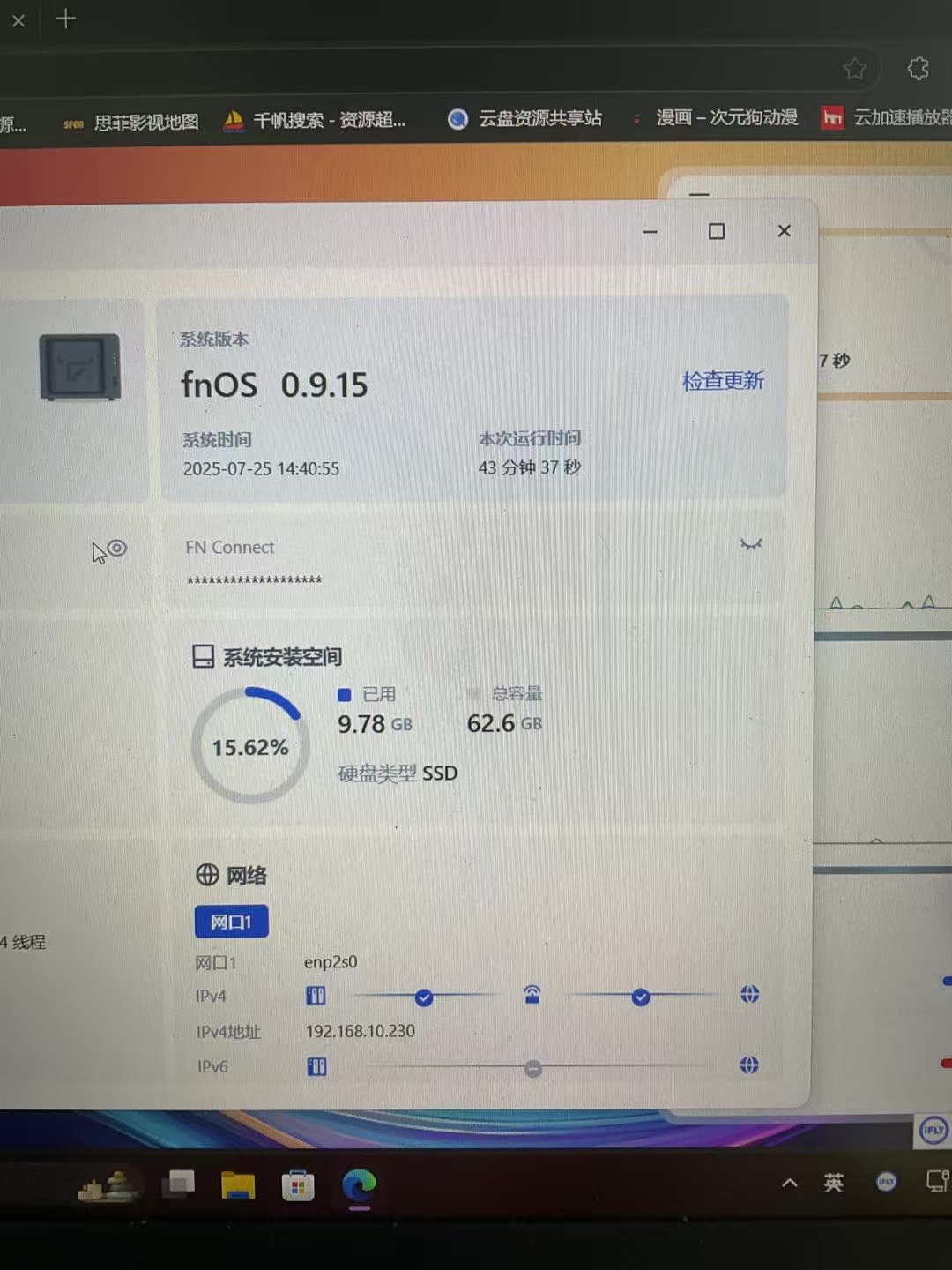Click the internet globe icon in the IPv6 row
Image resolution: width=952 pixels, height=1270 pixels.
[749, 1065]
